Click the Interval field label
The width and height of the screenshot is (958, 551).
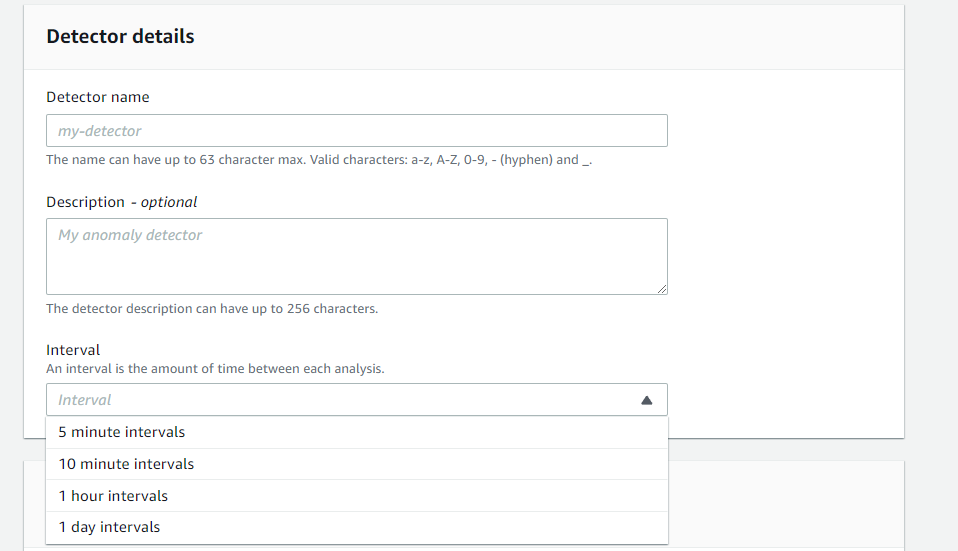coord(73,350)
